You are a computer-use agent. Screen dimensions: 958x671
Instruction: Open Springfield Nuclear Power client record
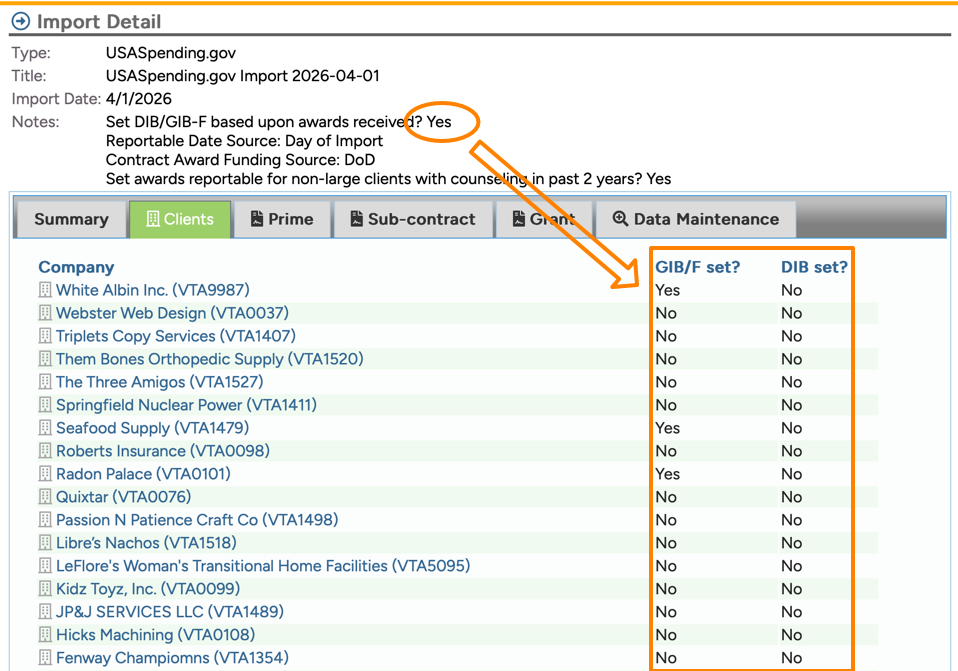coord(186,405)
